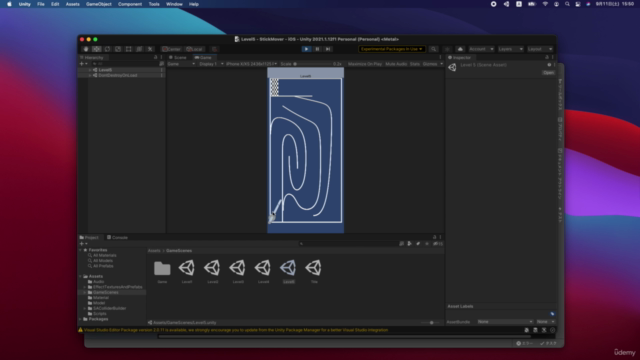Image resolution: width=640 pixels, height=360 pixels.
Task: Open the GameObject menu
Action: coord(98,4)
